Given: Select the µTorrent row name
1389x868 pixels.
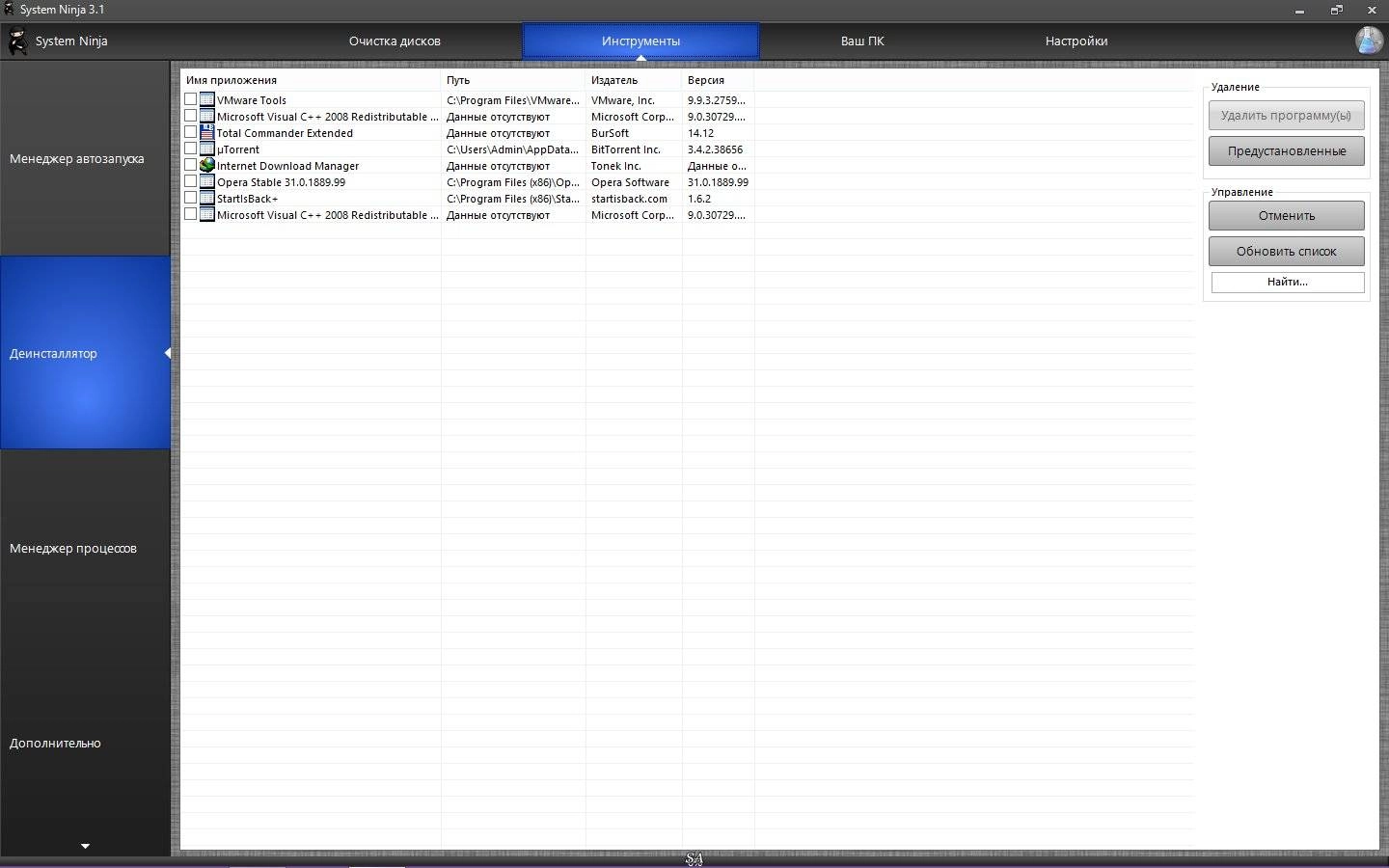Looking at the screenshot, I should coord(238,149).
